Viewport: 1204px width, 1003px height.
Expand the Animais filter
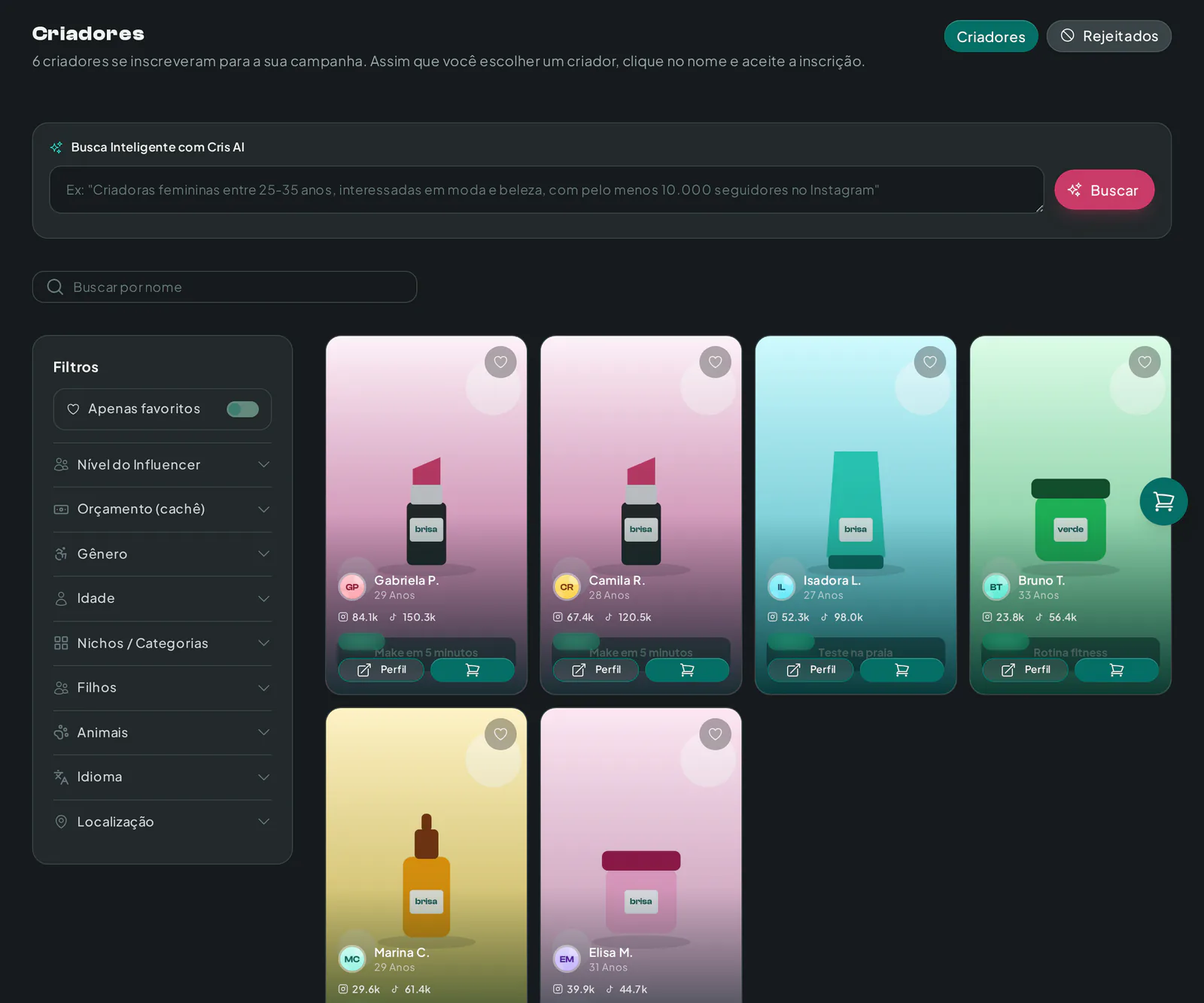(x=163, y=733)
